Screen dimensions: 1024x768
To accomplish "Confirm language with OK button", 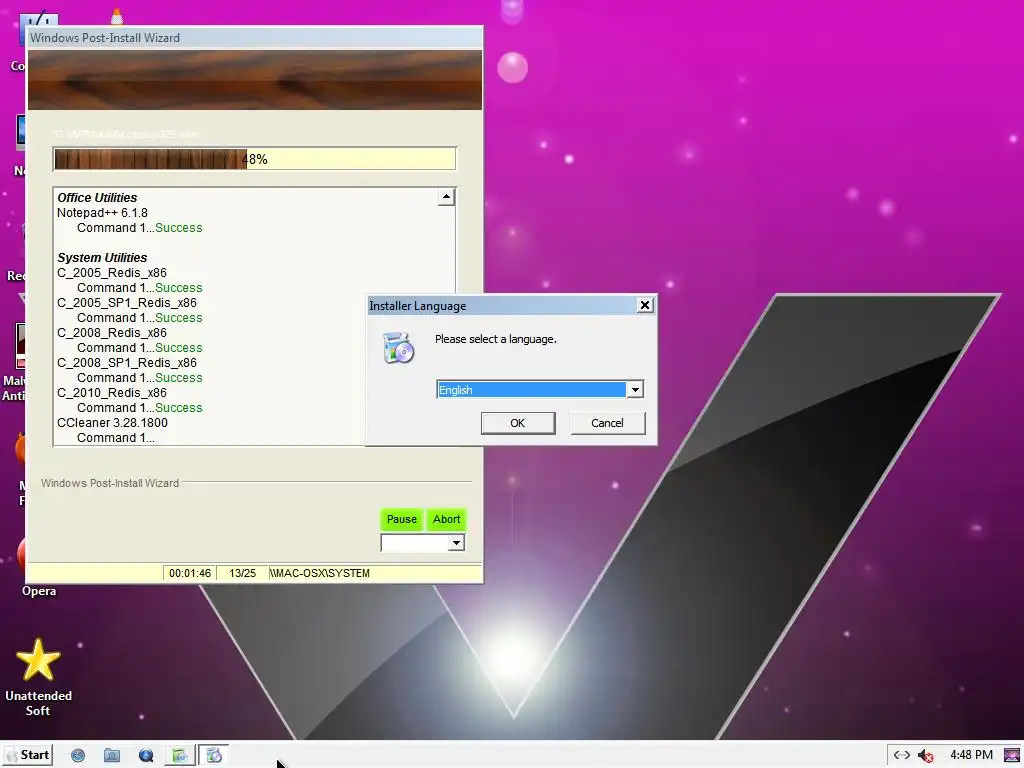I will tap(518, 423).
